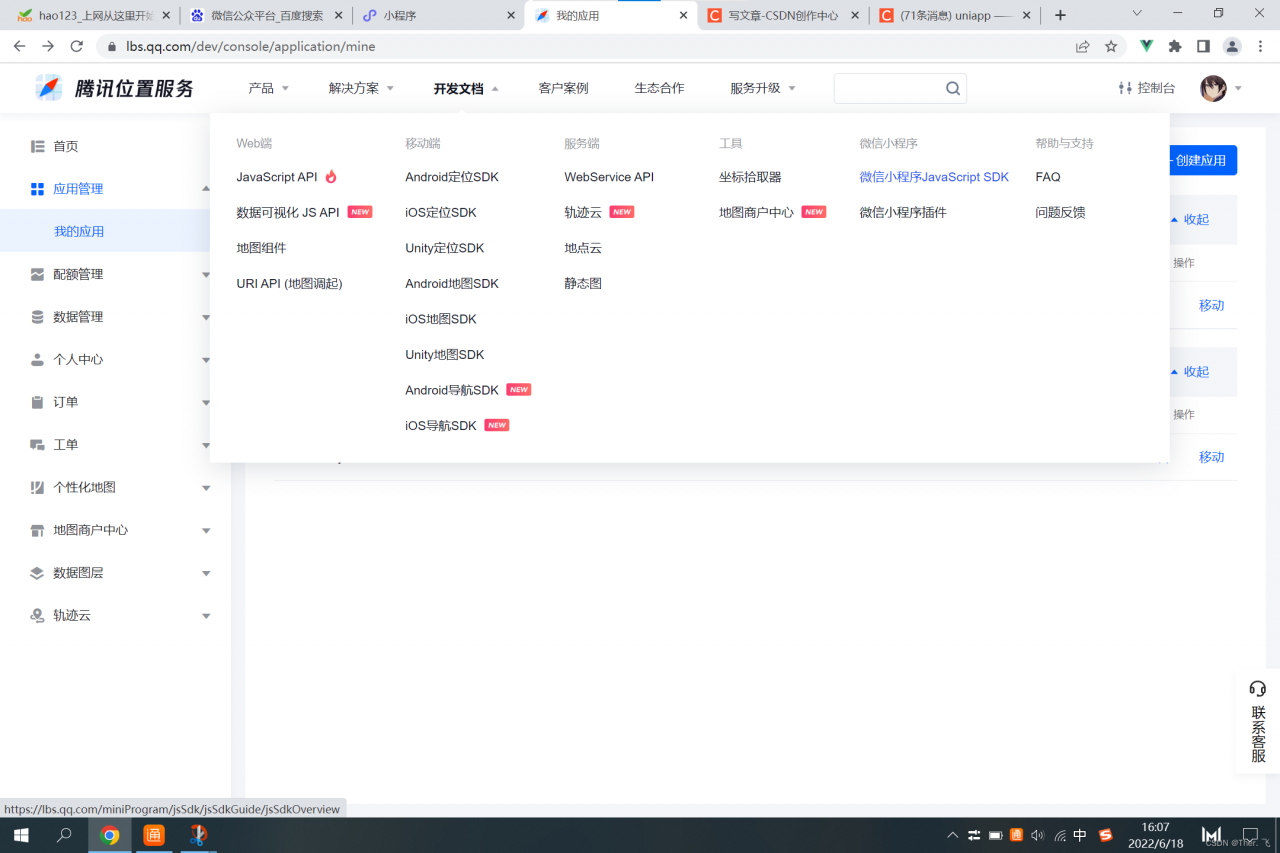Open 数据可视化 JS API link

[x=288, y=212]
